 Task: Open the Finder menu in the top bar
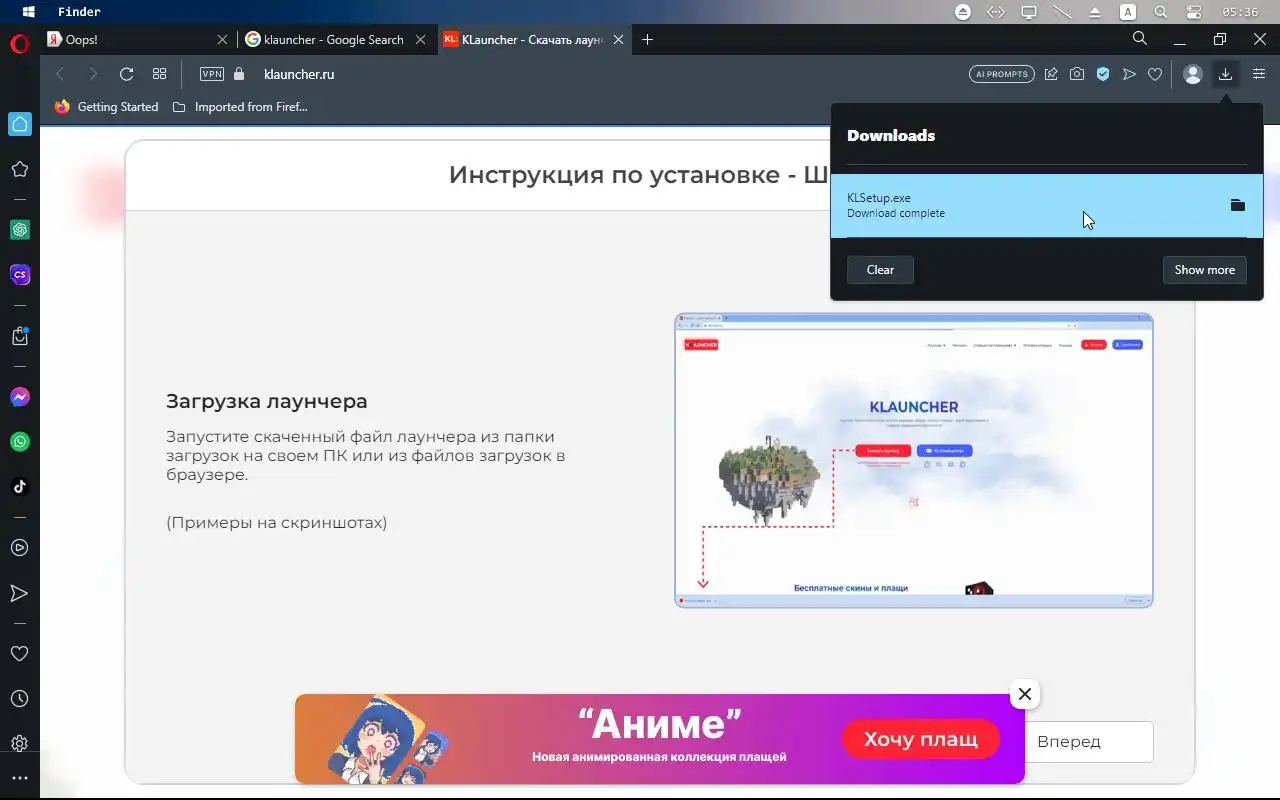(x=79, y=12)
